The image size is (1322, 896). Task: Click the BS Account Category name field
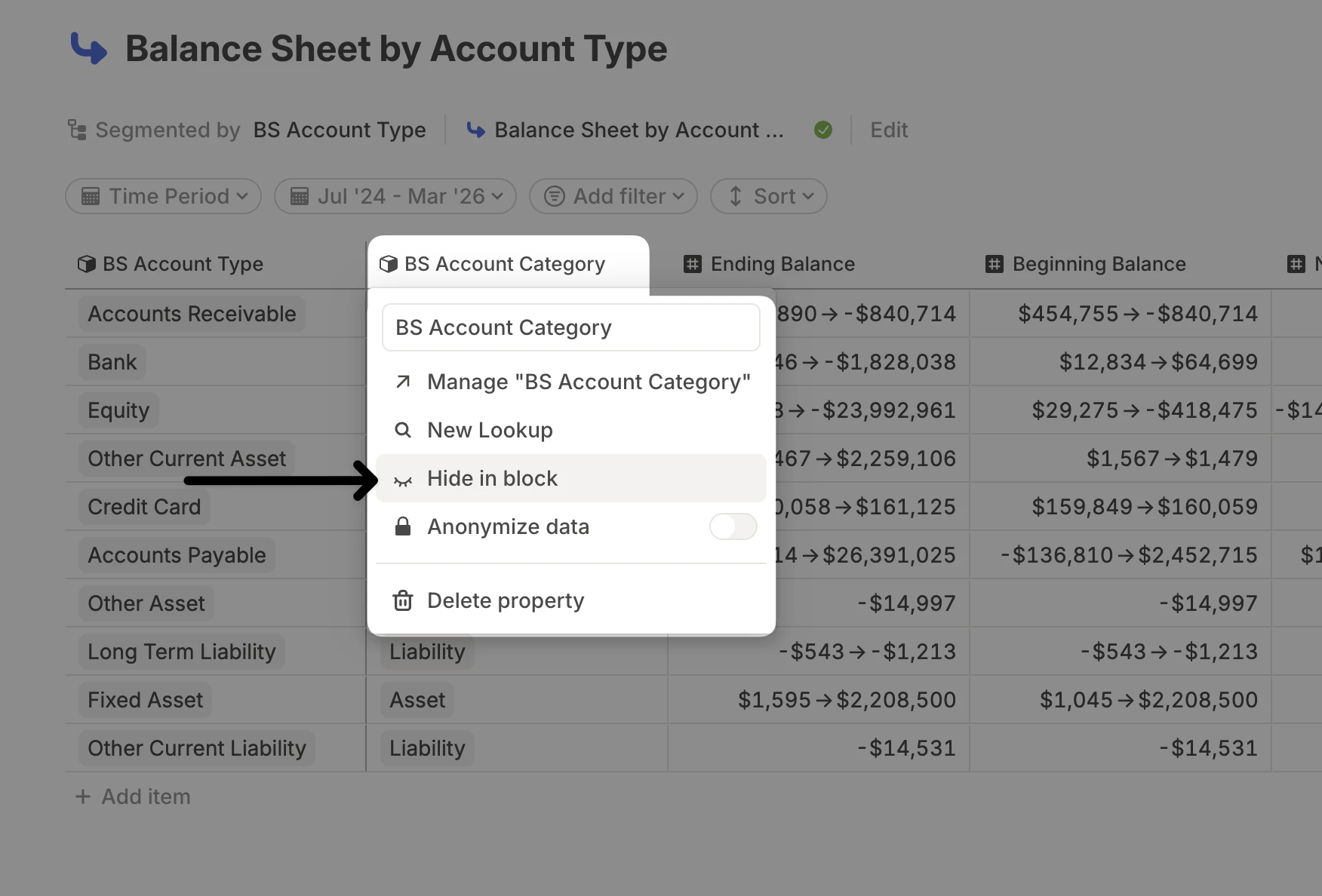point(570,327)
